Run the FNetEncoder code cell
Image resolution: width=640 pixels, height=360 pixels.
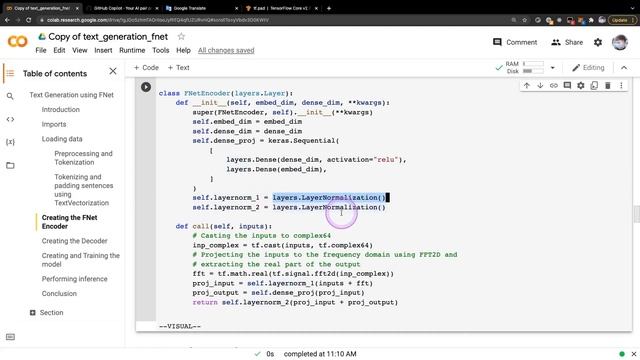coord(146,87)
